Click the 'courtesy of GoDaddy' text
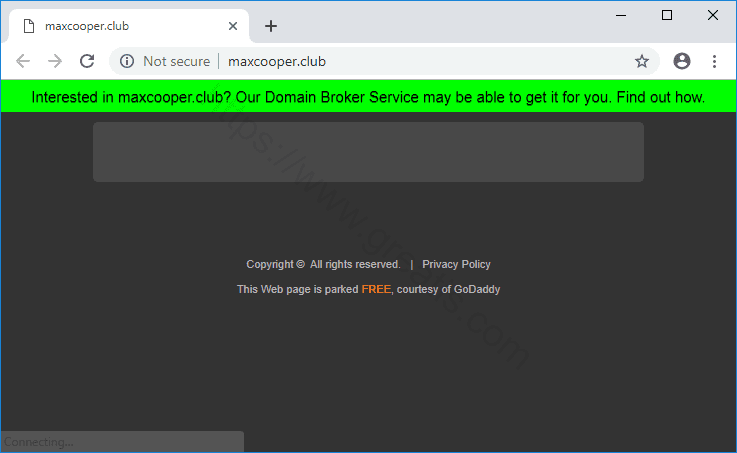The image size is (737, 453). tap(448, 289)
